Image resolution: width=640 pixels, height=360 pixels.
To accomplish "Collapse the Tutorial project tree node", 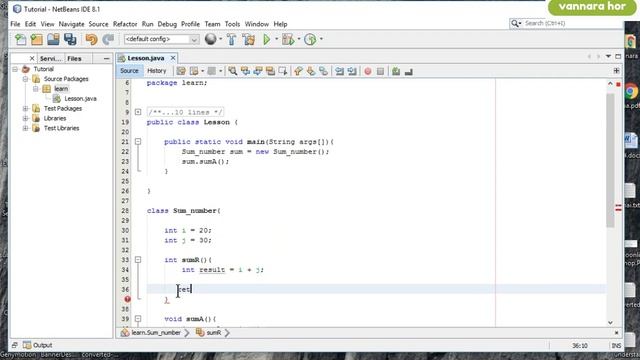I will pos(15,69).
